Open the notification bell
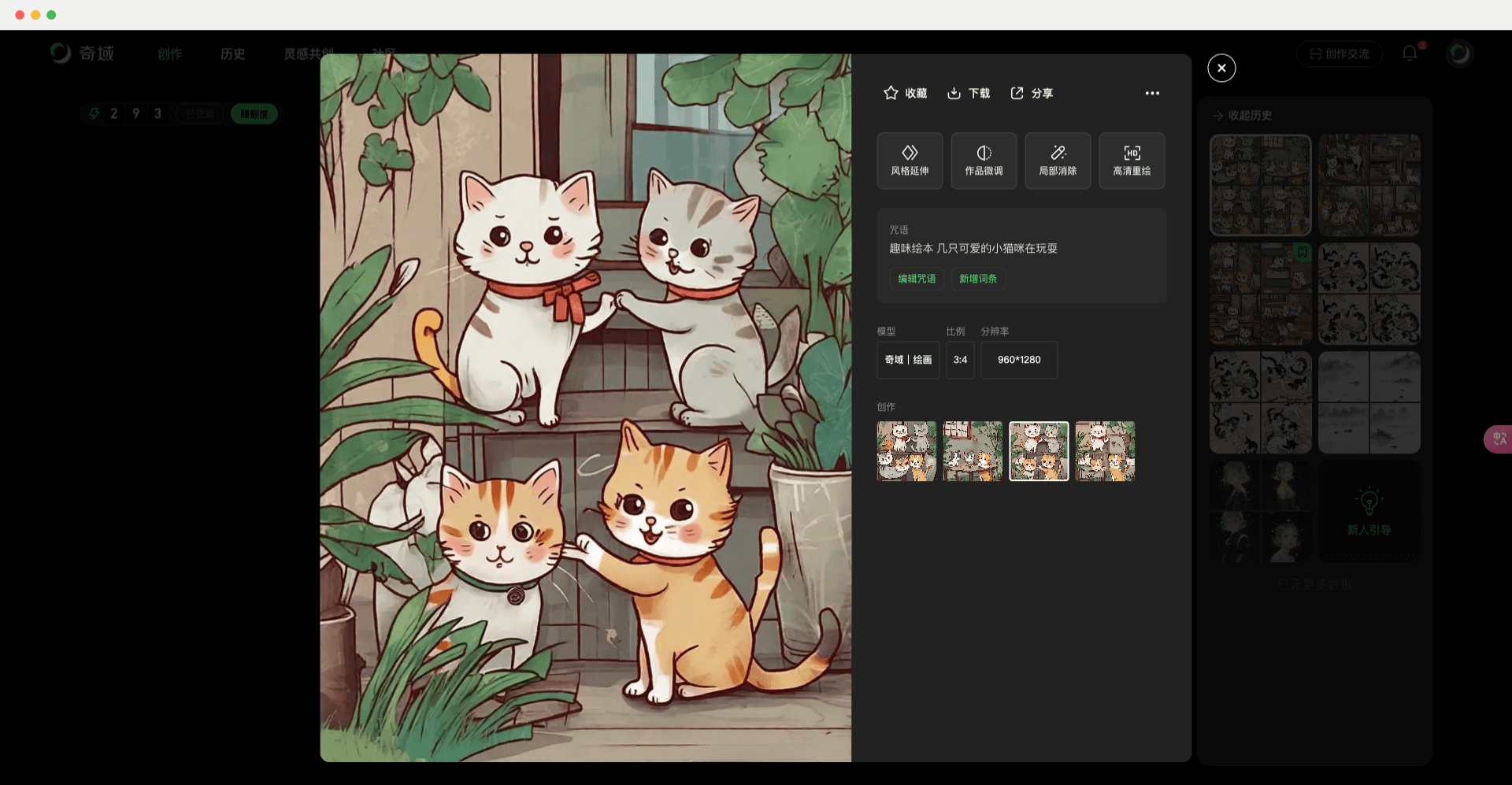 [x=1410, y=53]
